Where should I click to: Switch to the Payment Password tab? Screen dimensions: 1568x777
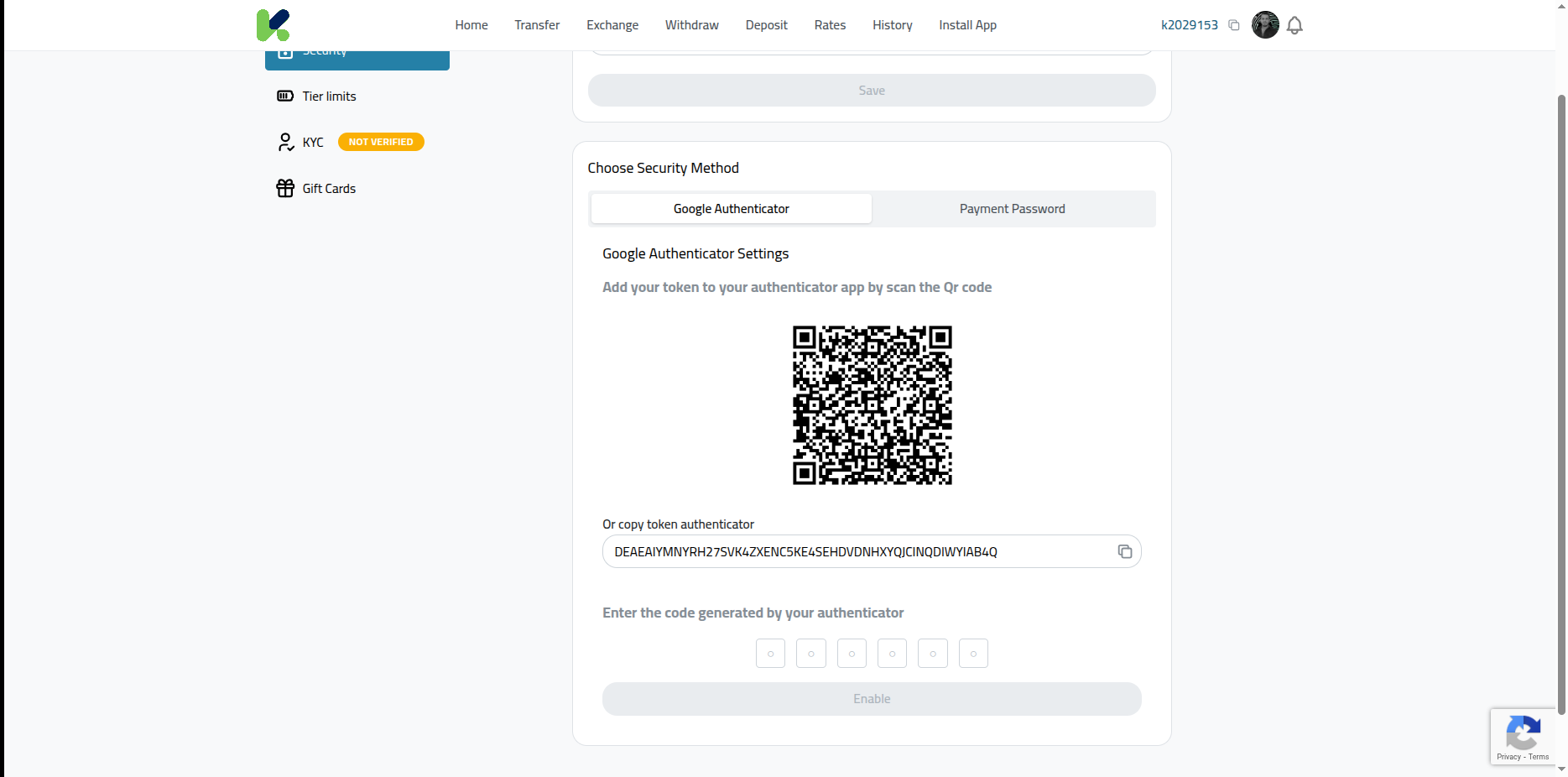click(1012, 208)
